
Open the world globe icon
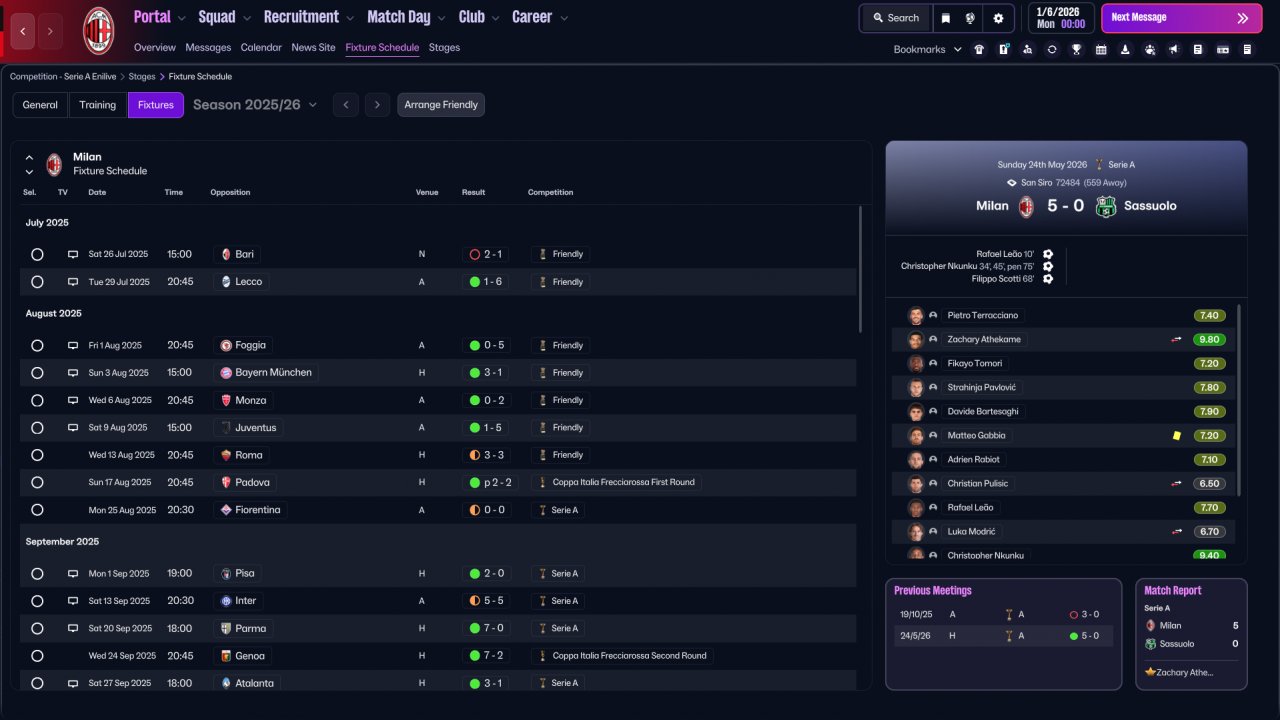coord(970,18)
